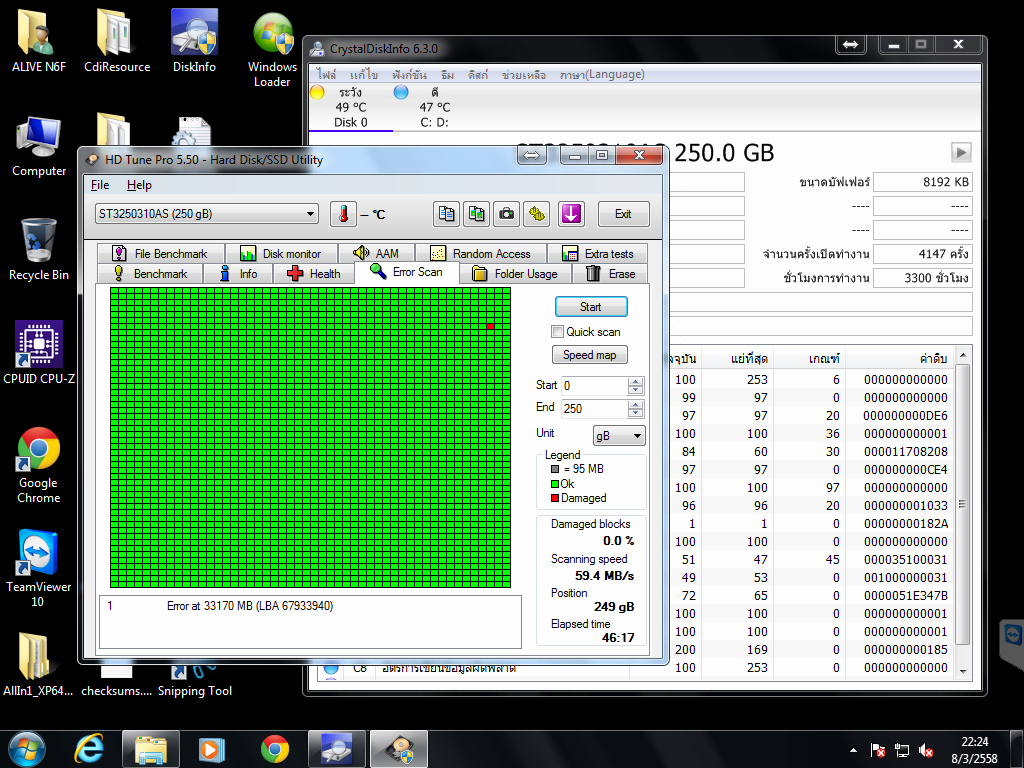
Task: Switch to the Health tab
Action: coord(313,274)
